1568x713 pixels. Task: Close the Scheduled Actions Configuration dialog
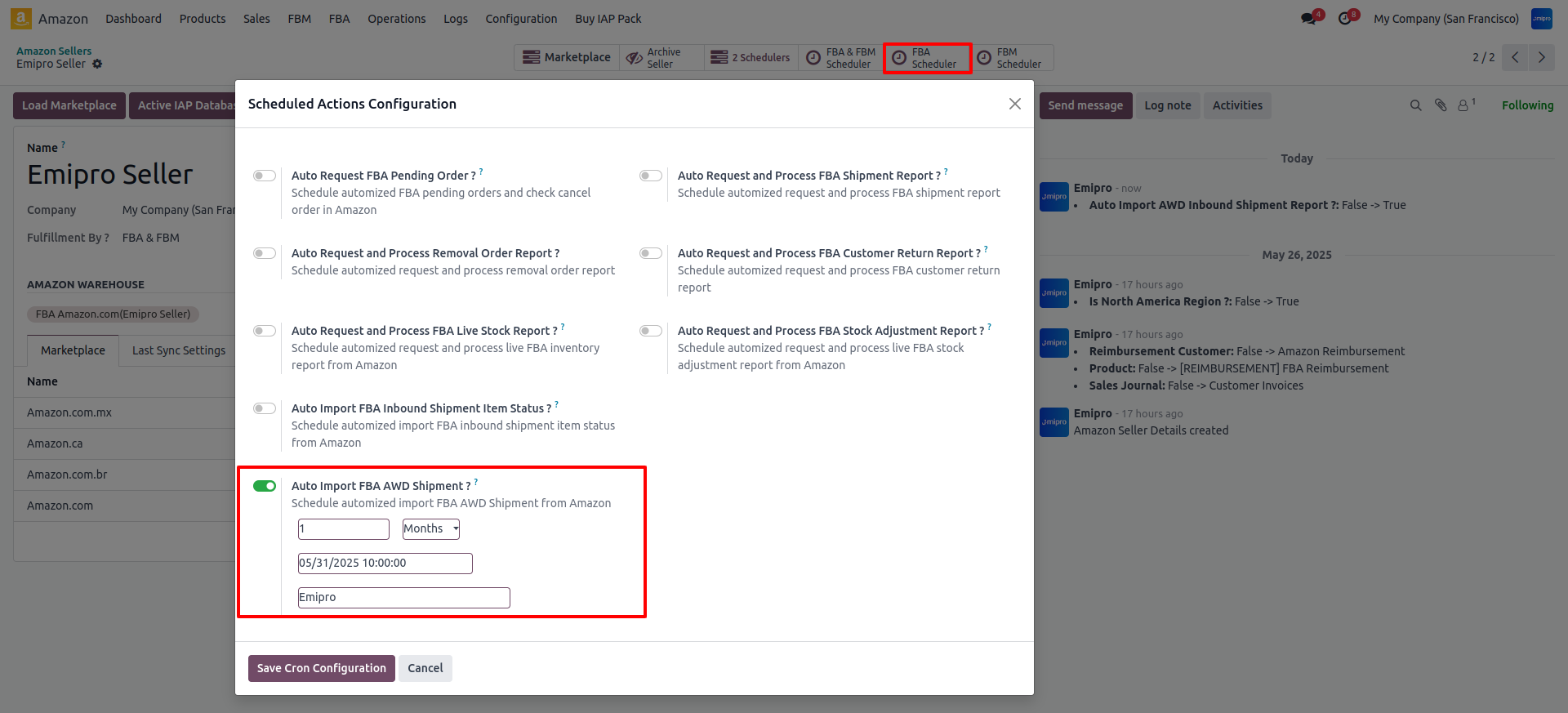tap(1014, 104)
